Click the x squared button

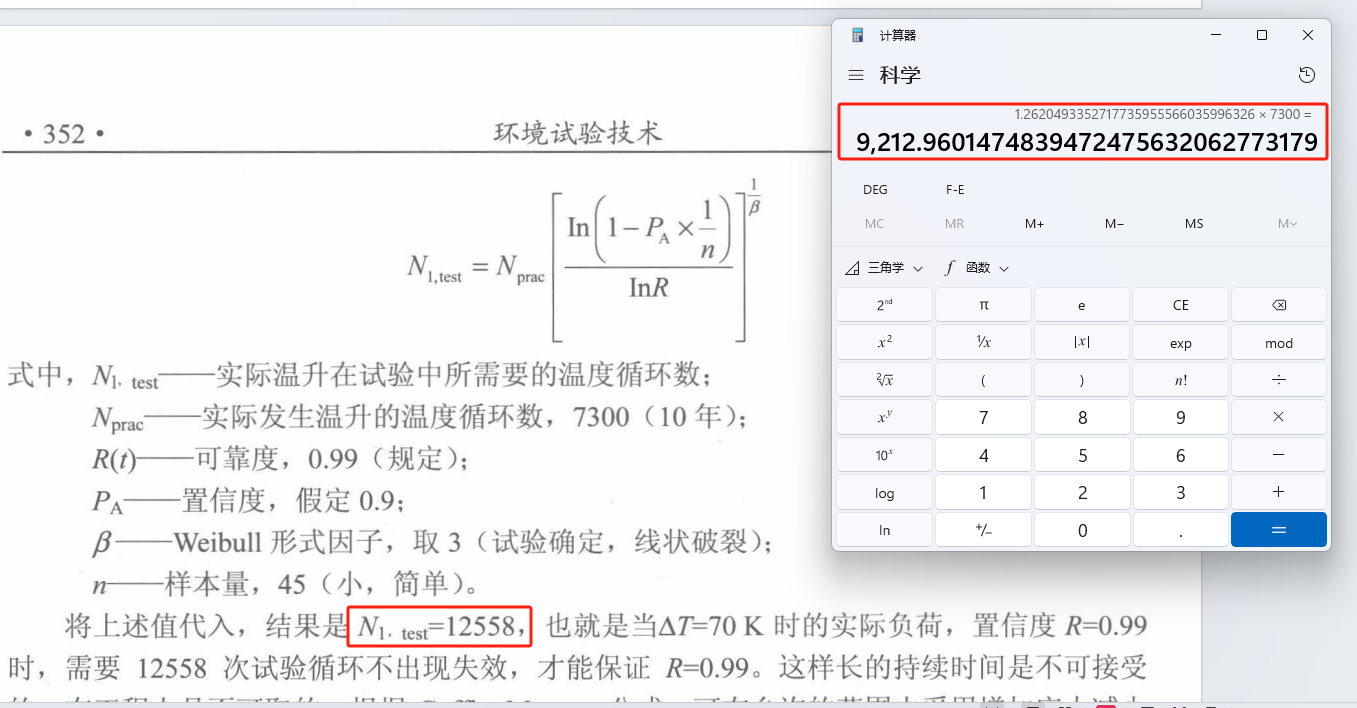884,342
